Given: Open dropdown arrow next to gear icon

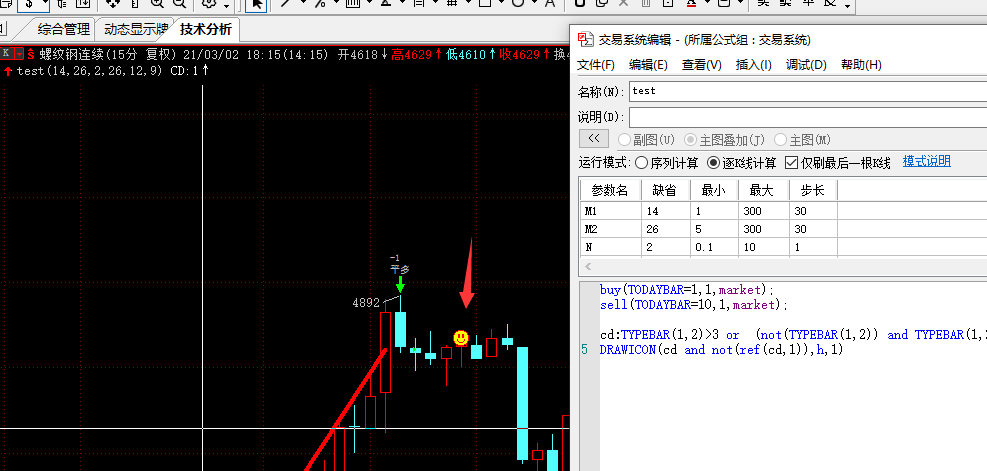Looking at the screenshot, I should [225, 6].
